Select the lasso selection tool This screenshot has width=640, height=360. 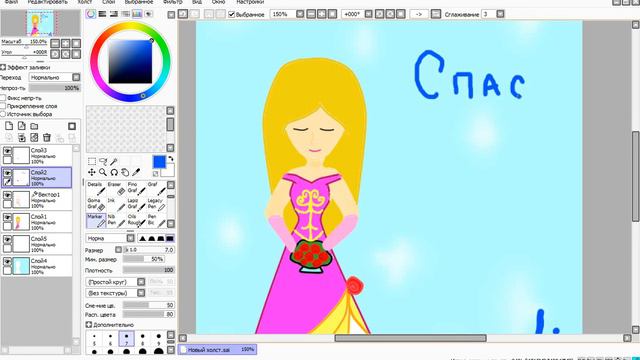tap(103, 162)
